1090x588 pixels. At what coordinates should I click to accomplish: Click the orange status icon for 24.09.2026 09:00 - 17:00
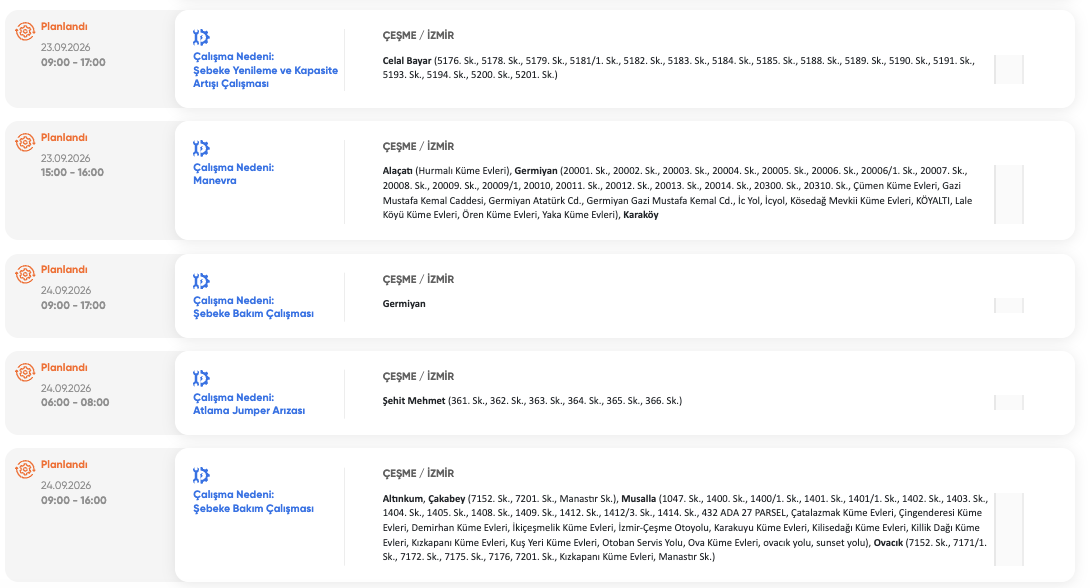(25, 275)
